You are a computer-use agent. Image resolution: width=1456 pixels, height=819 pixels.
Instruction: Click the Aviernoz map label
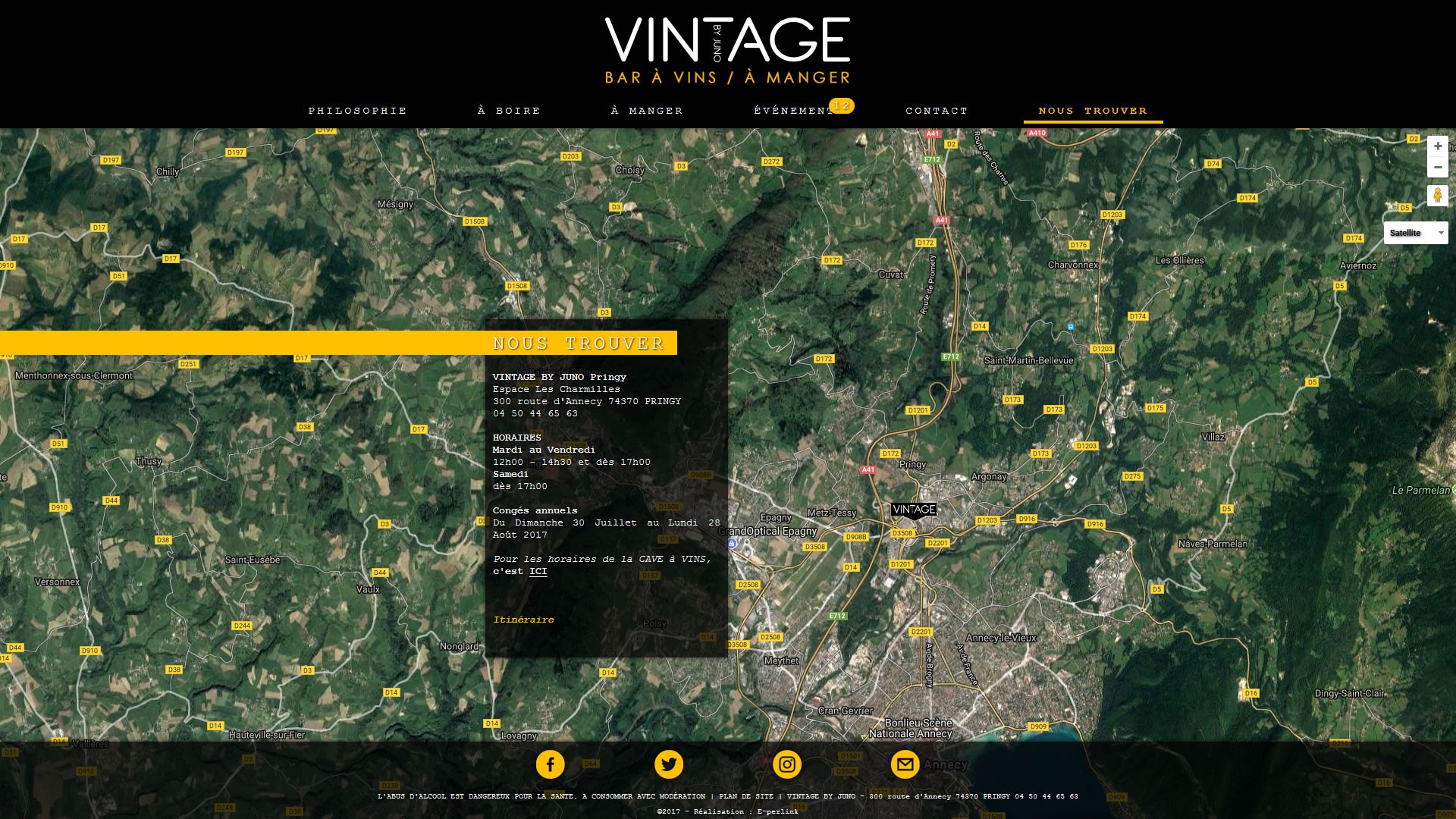[x=1358, y=265]
